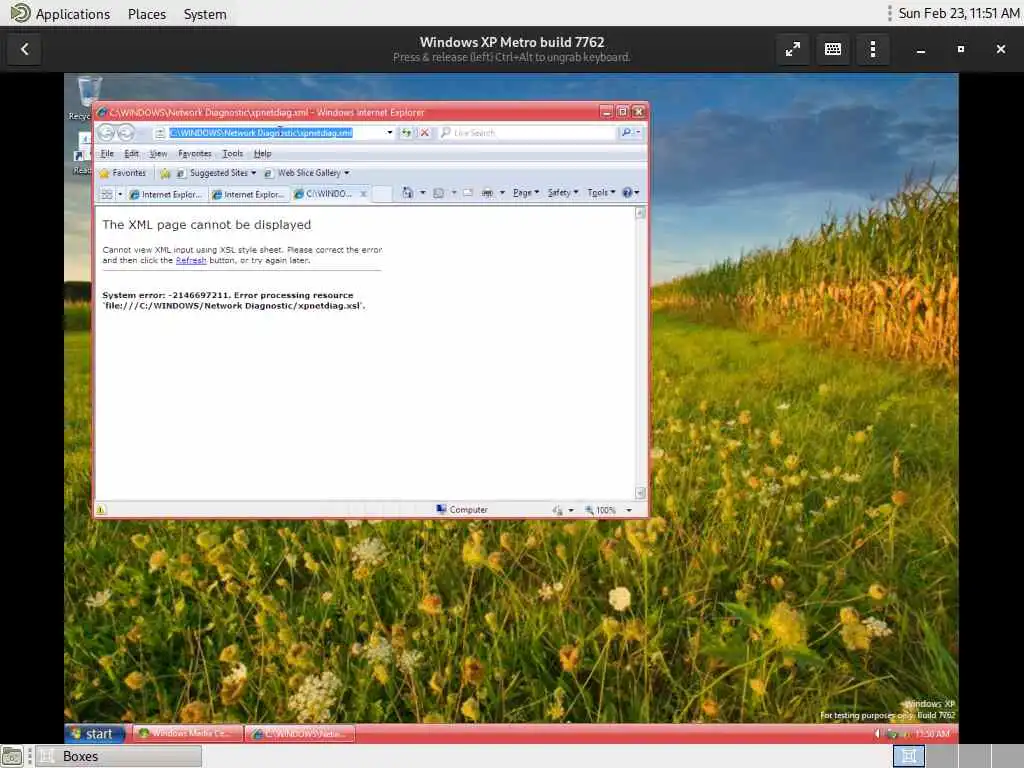1024x768 pixels.
Task: Click the search magnifier button
Action: [626, 133]
